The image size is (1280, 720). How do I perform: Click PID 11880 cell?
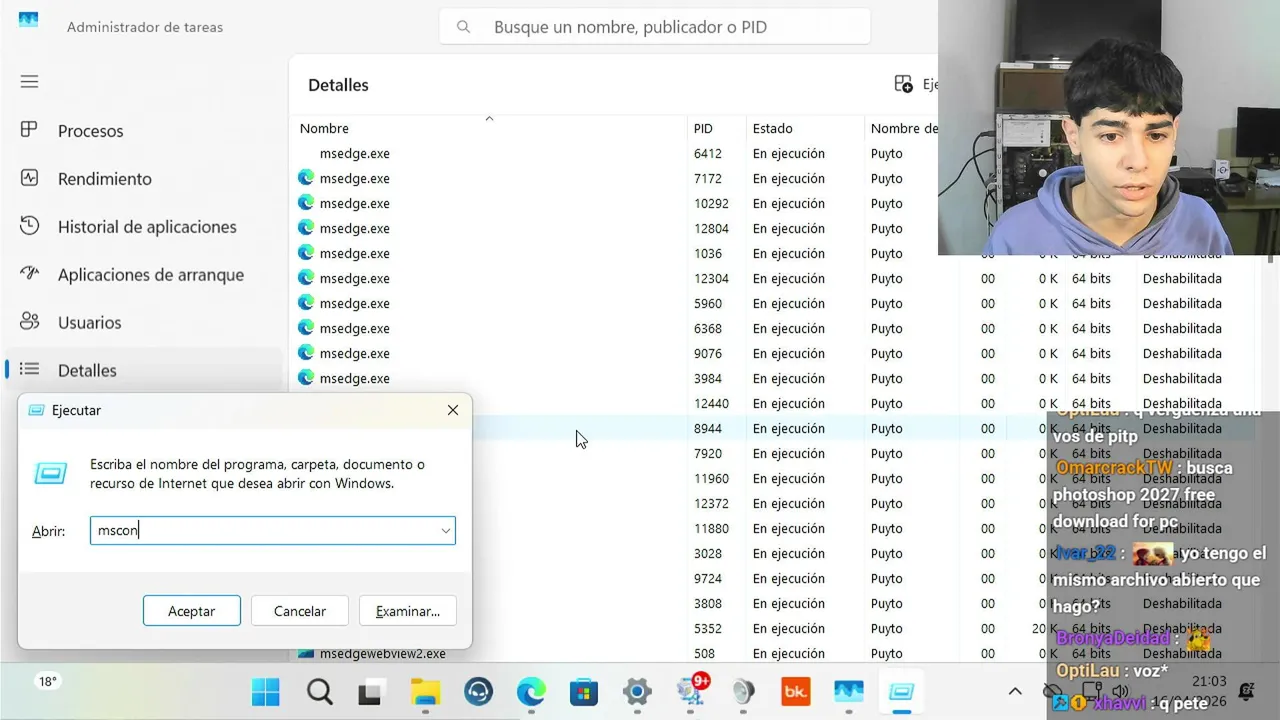pos(712,528)
